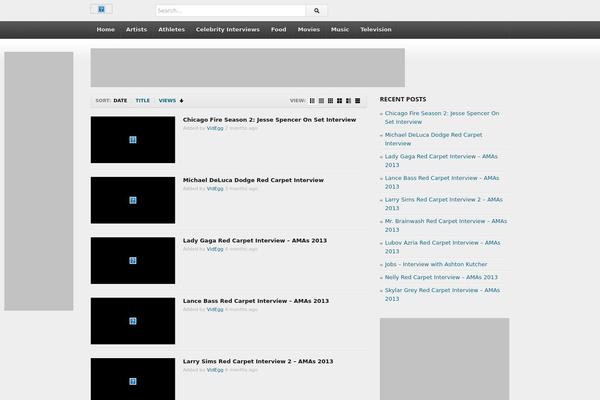Click the VidEgg author link under Lady Gaga
This screenshot has width=600, height=400.
215,249
